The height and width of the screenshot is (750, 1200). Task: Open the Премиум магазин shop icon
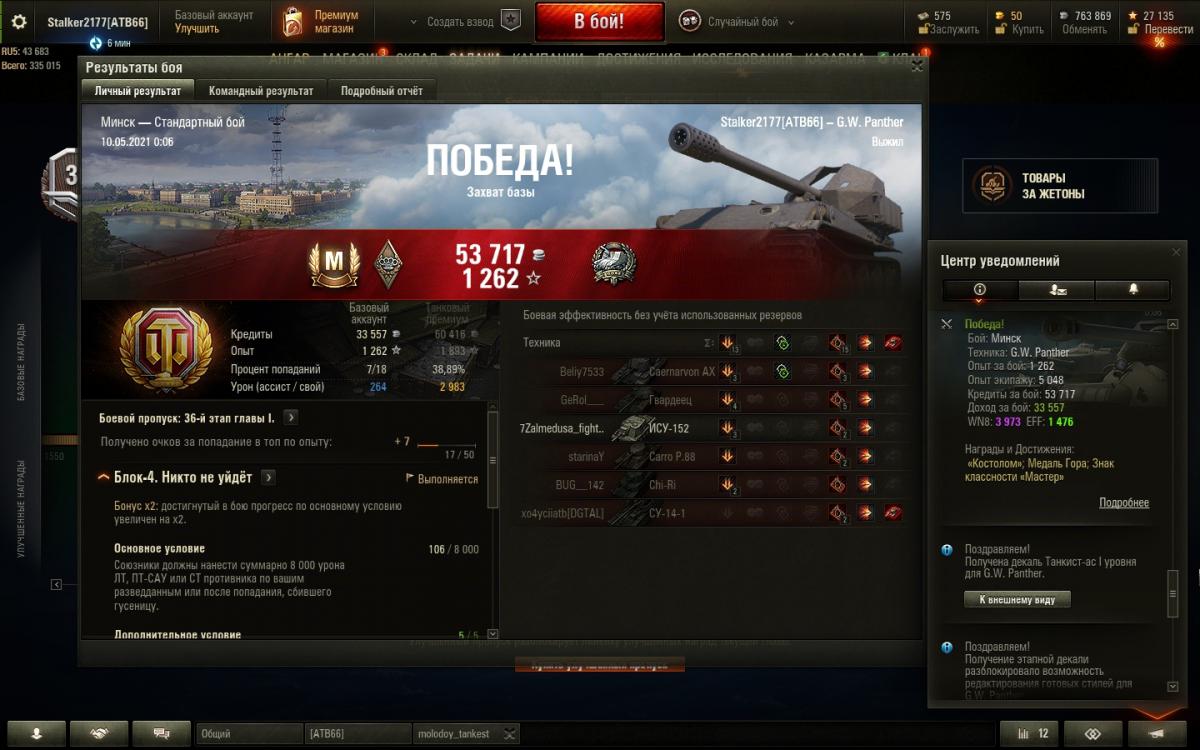point(292,21)
